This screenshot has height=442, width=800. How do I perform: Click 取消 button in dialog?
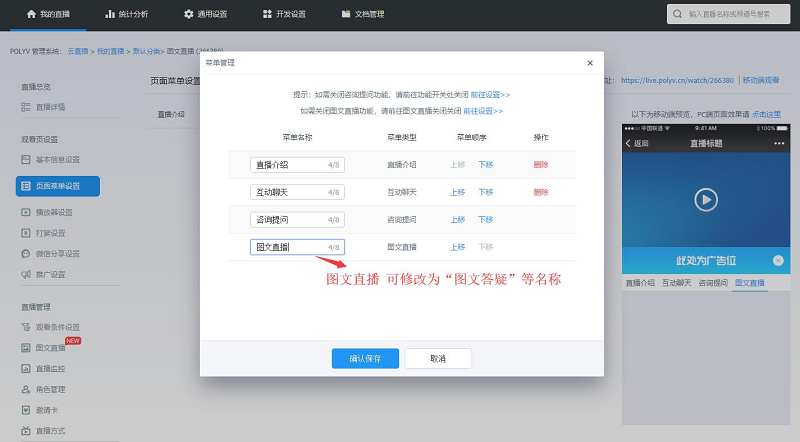click(438, 358)
